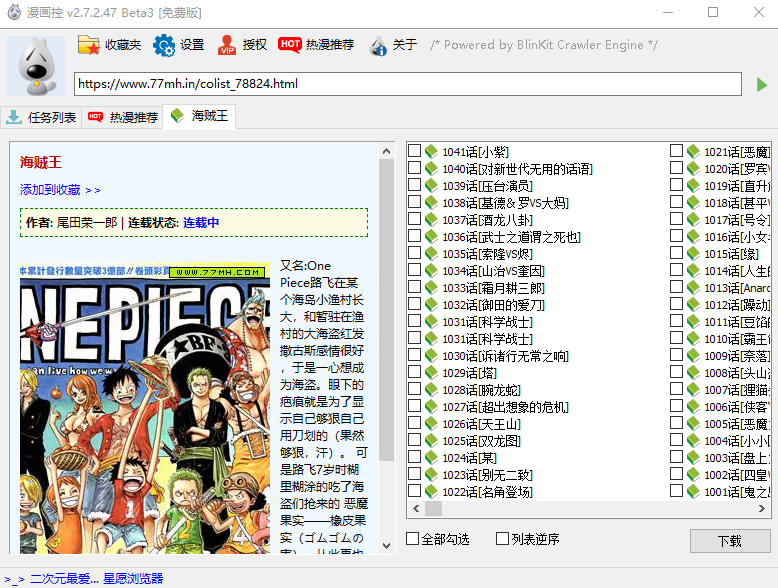The height and width of the screenshot is (588, 778).
Task: Check the box for 1013话[Anarc chapter
Action: click(x=676, y=286)
